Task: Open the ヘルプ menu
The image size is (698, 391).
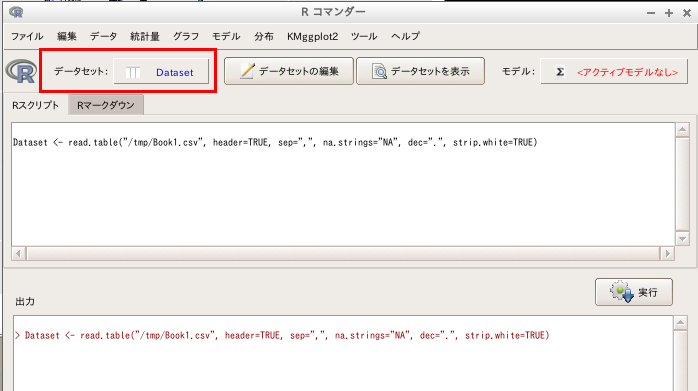Action: click(405, 36)
